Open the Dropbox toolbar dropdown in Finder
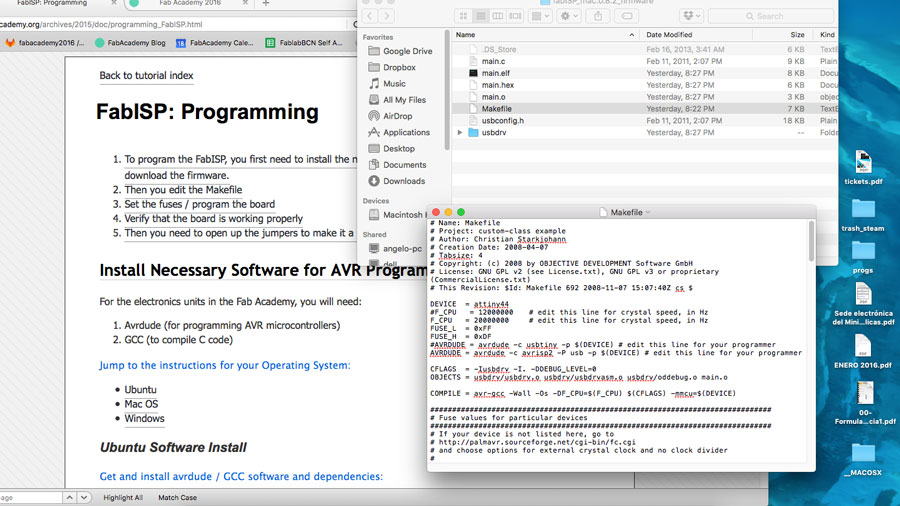 tap(692, 16)
